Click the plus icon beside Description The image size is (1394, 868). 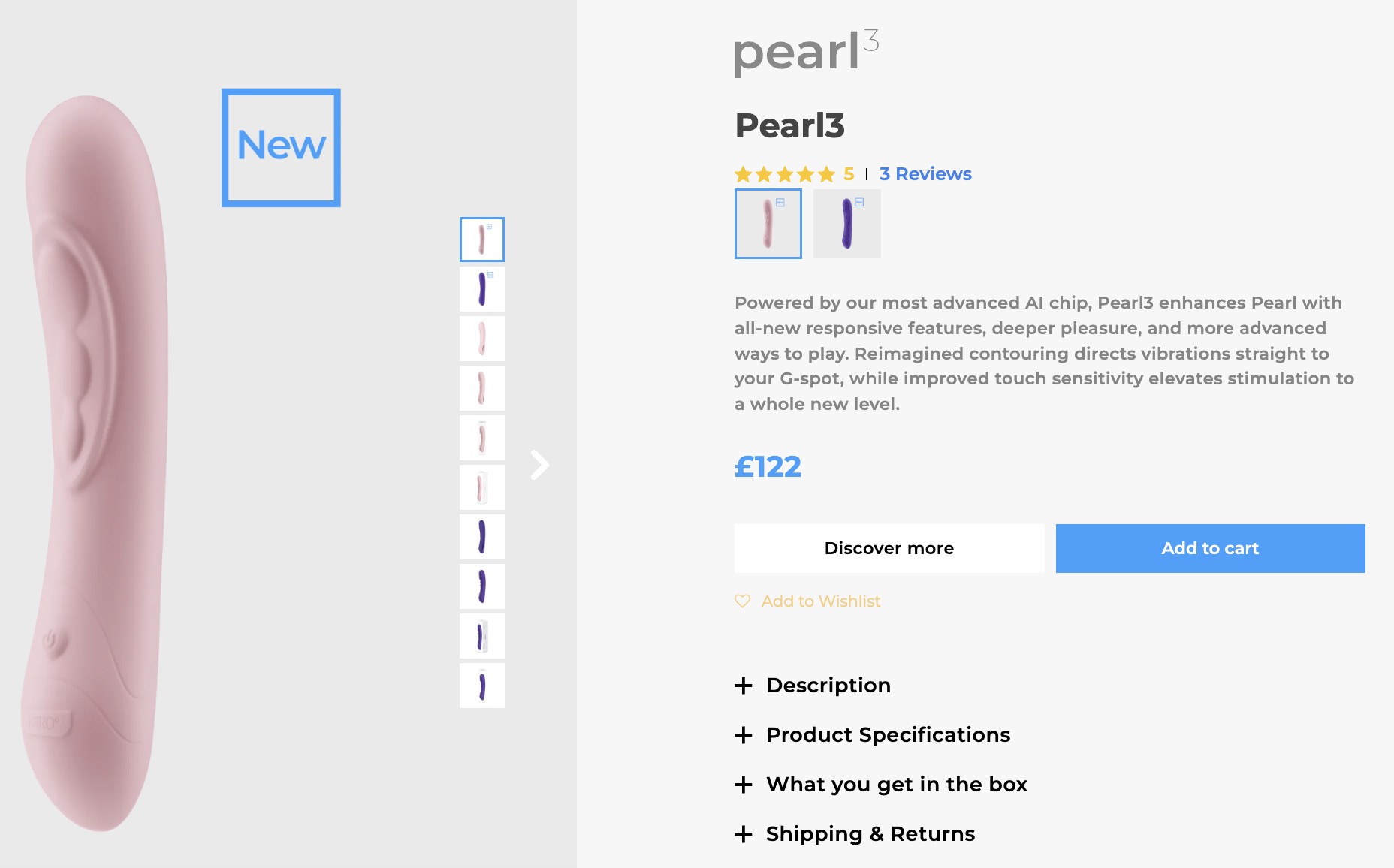(744, 686)
